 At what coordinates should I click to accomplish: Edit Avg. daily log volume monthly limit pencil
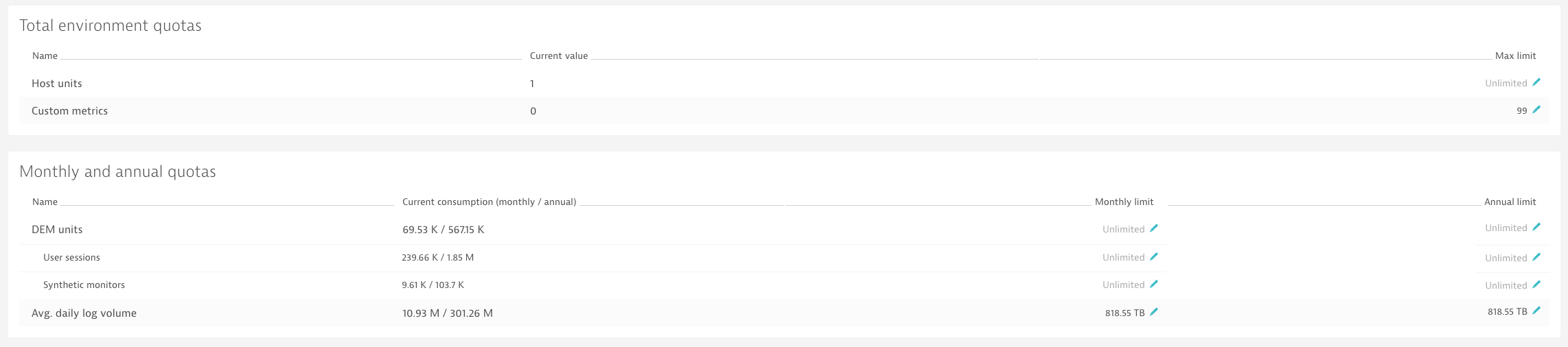pos(1154,312)
